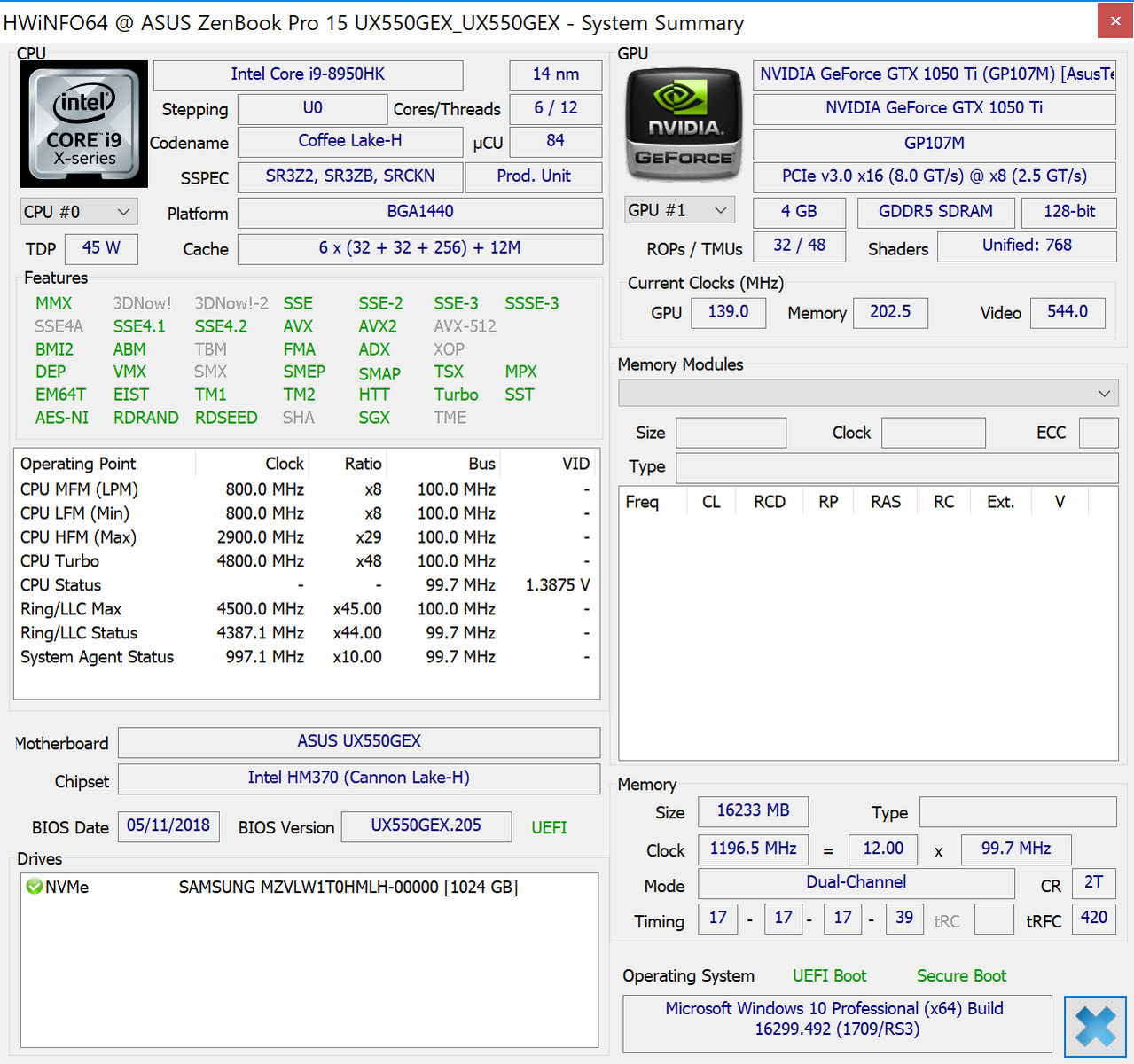Click the 'Prod. Unit' field
This screenshot has height=1064, width=1134.
point(534,176)
